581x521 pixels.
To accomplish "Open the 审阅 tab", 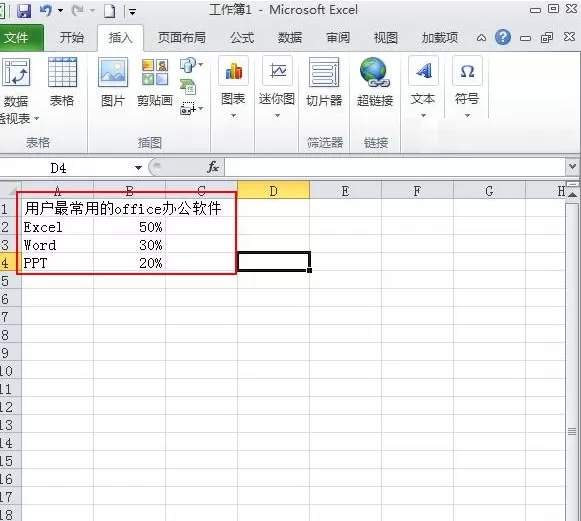I will pyautogui.click(x=338, y=37).
